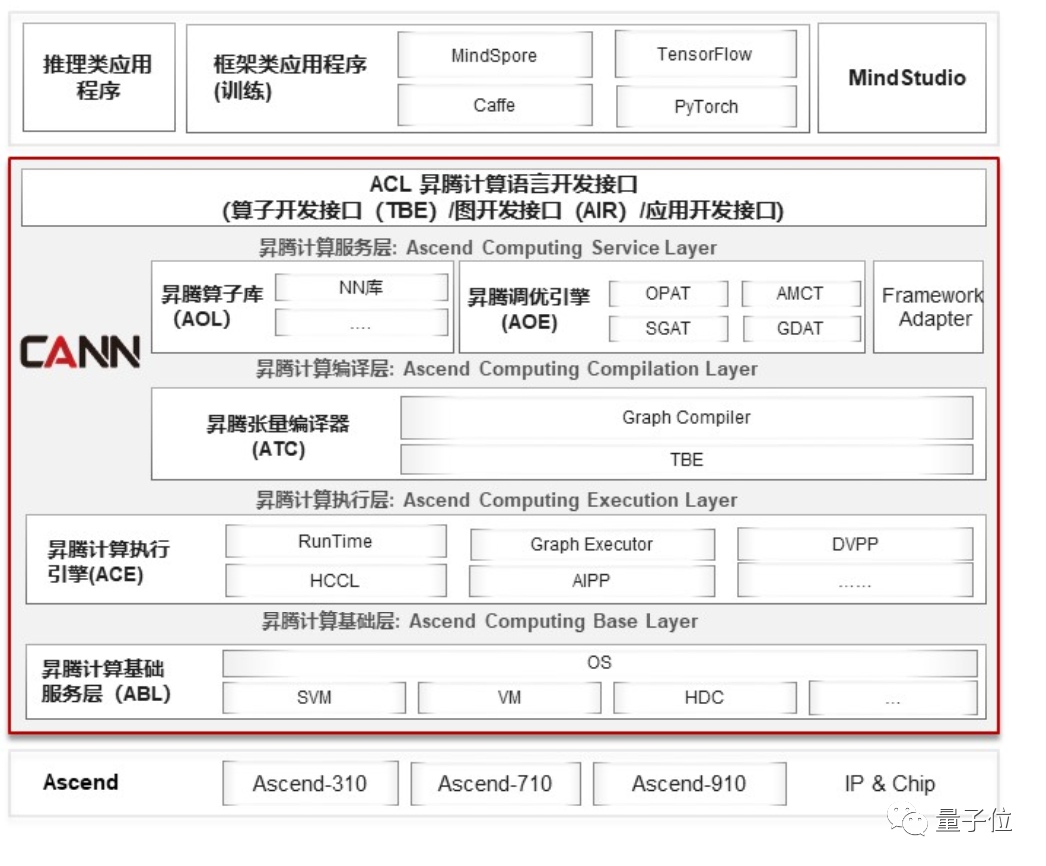The image size is (1046, 866).
Task: Toggle the SGAT engine option
Action: pos(667,328)
